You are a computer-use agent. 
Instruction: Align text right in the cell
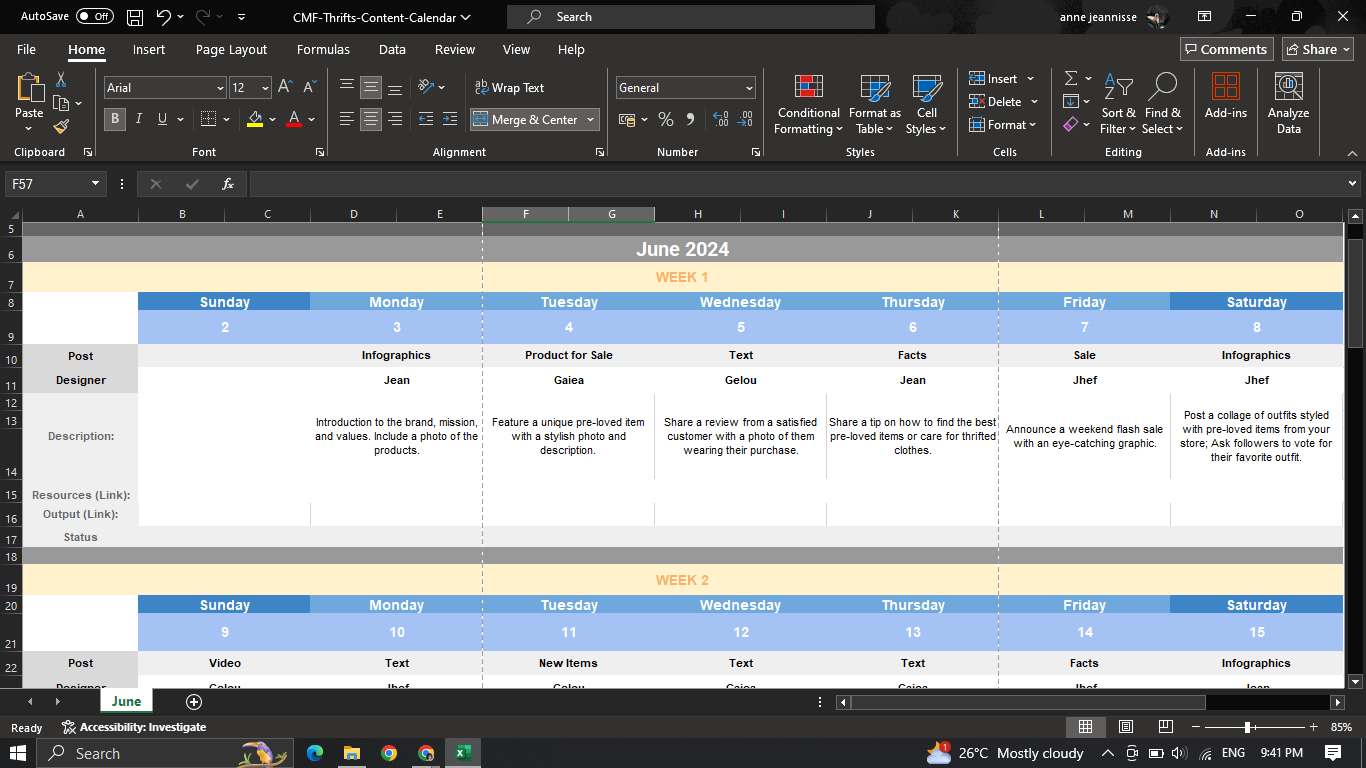click(395, 119)
